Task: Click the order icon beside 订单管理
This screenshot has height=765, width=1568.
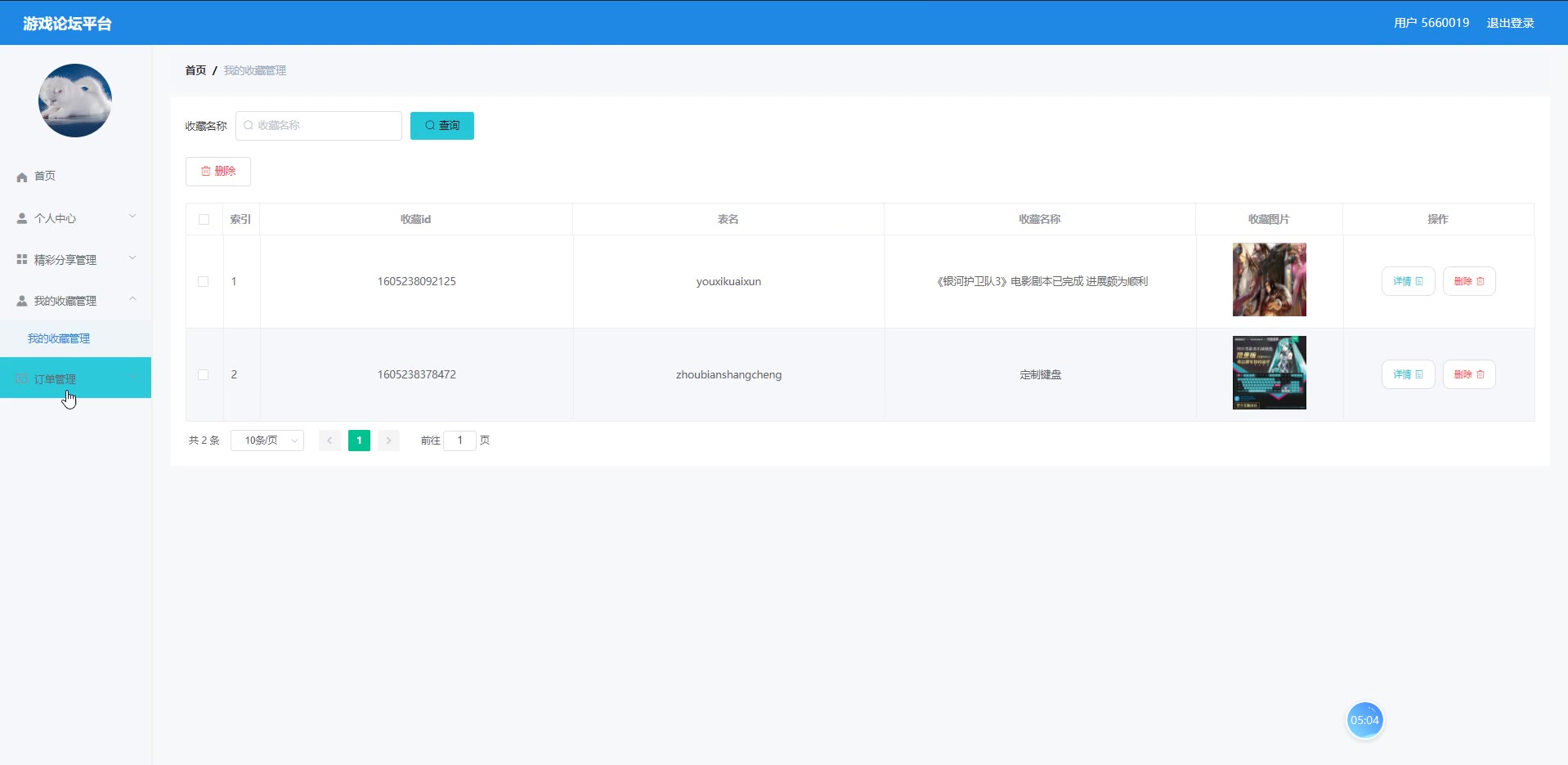Action: (22, 378)
